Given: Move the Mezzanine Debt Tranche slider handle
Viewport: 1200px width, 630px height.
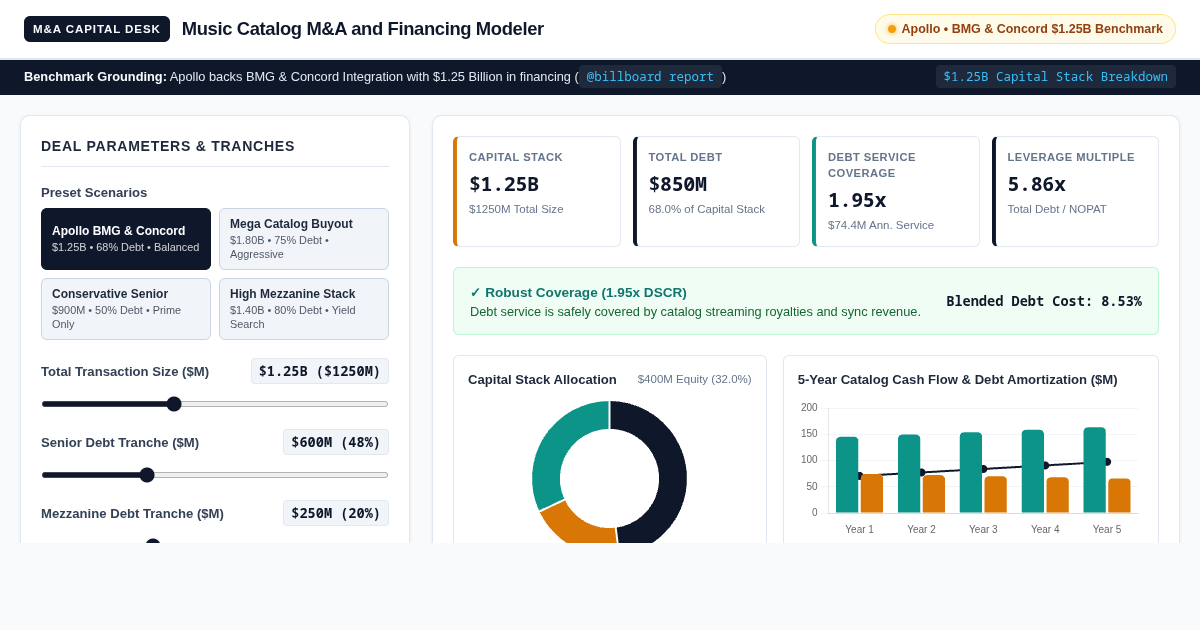Looking at the screenshot, I should (153, 541).
